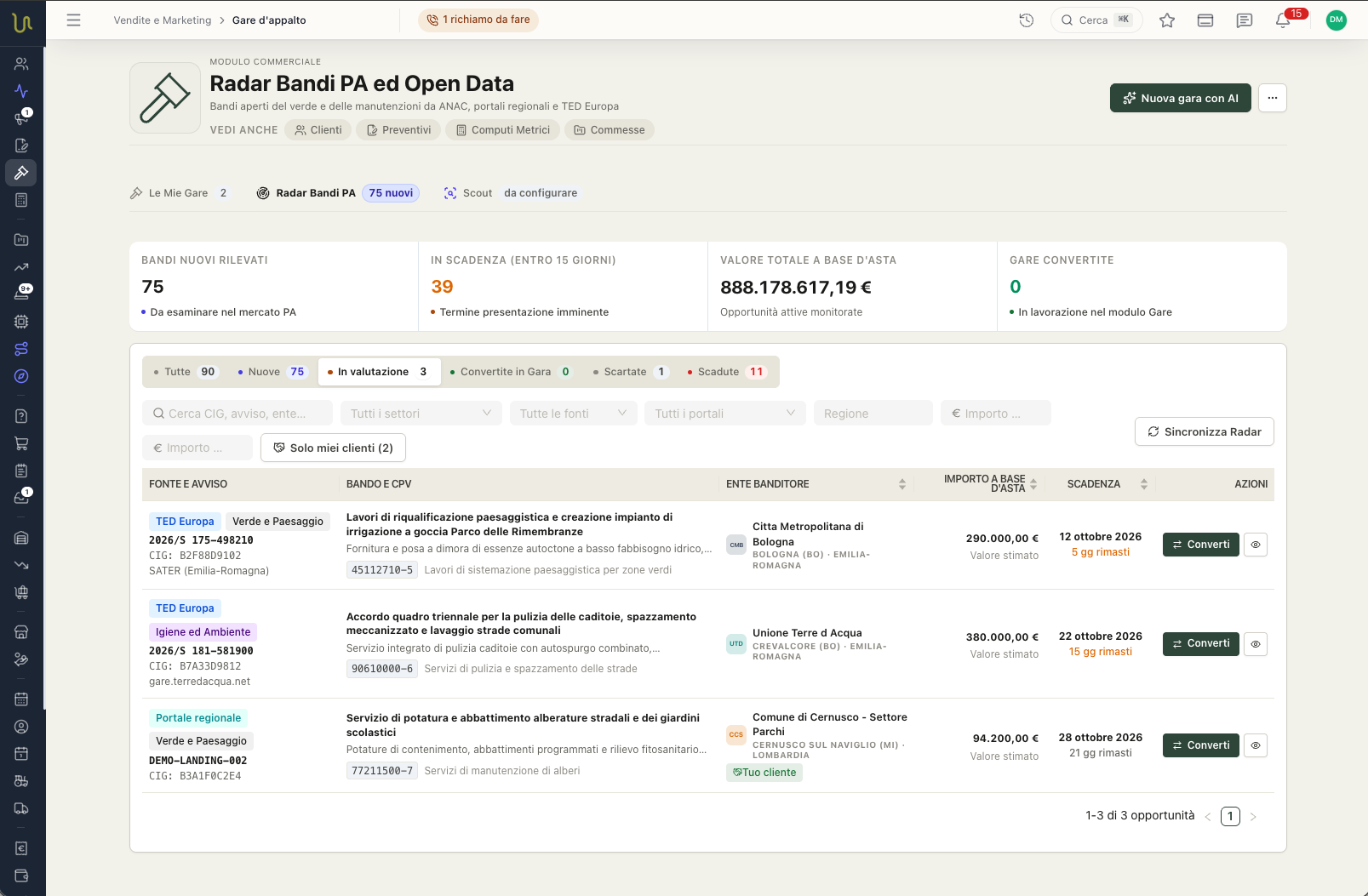Click the eye icon for Unione Terre d Acqua
Image resolution: width=1368 pixels, height=896 pixels.
tap(1256, 644)
